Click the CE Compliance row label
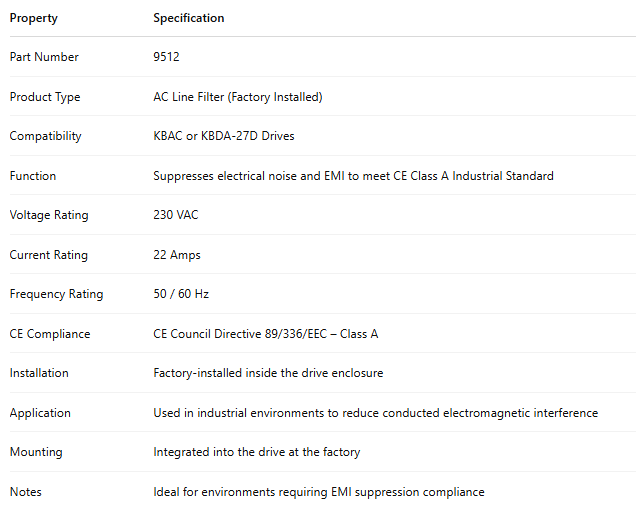Screen dimensions: 636x514 coord(50,334)
